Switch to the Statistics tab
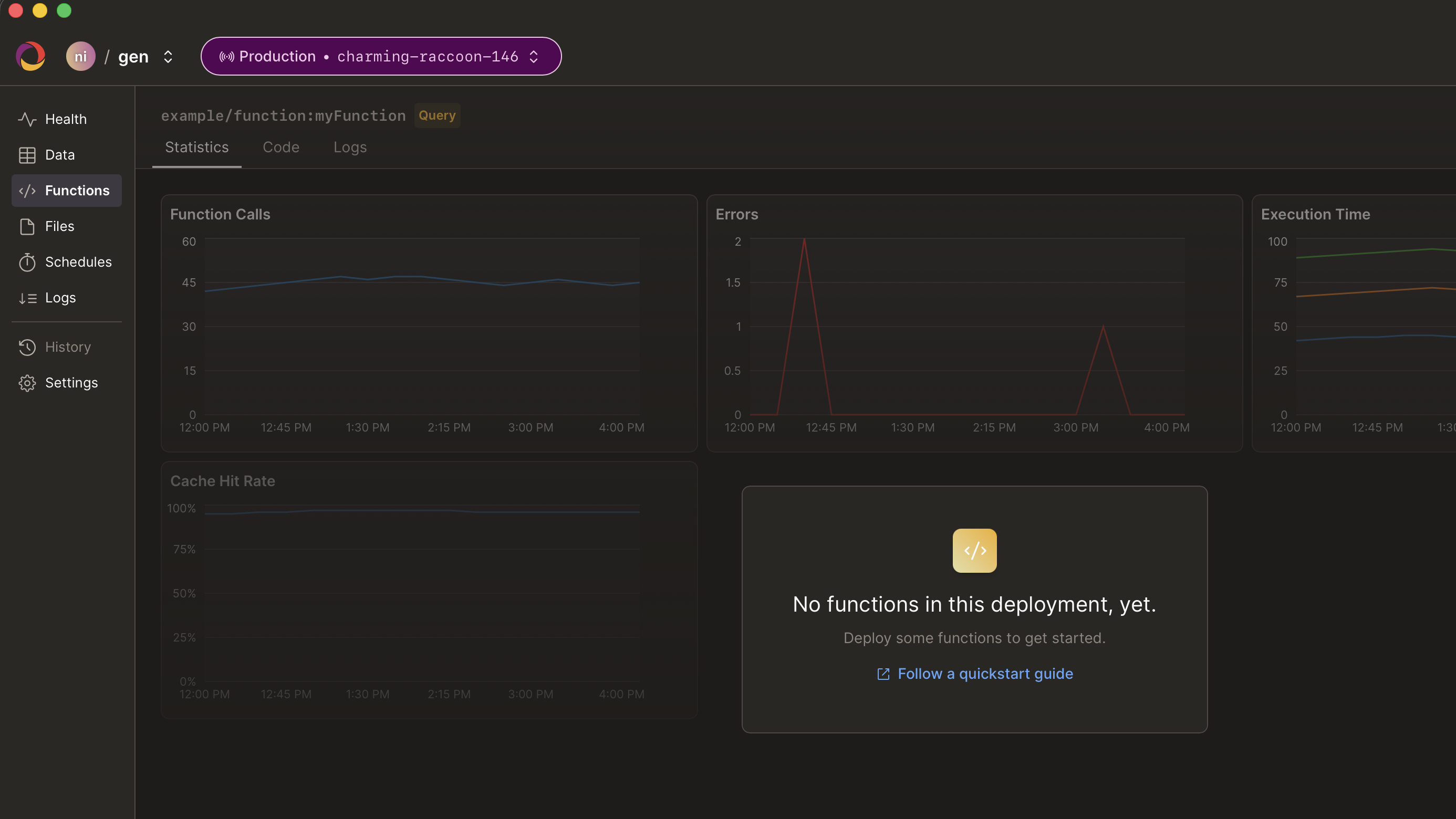Viewport: 1456px width, 819px height. [196, 148]
